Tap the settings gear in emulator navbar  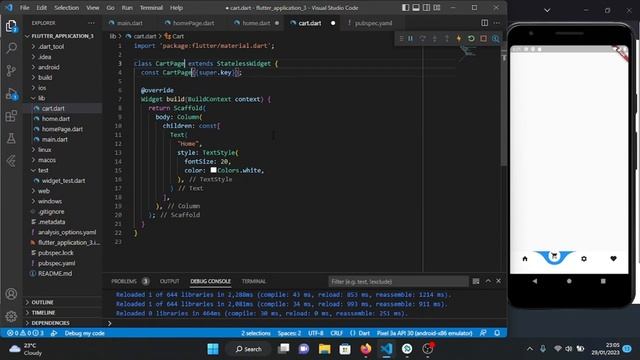tap(584, 258)
